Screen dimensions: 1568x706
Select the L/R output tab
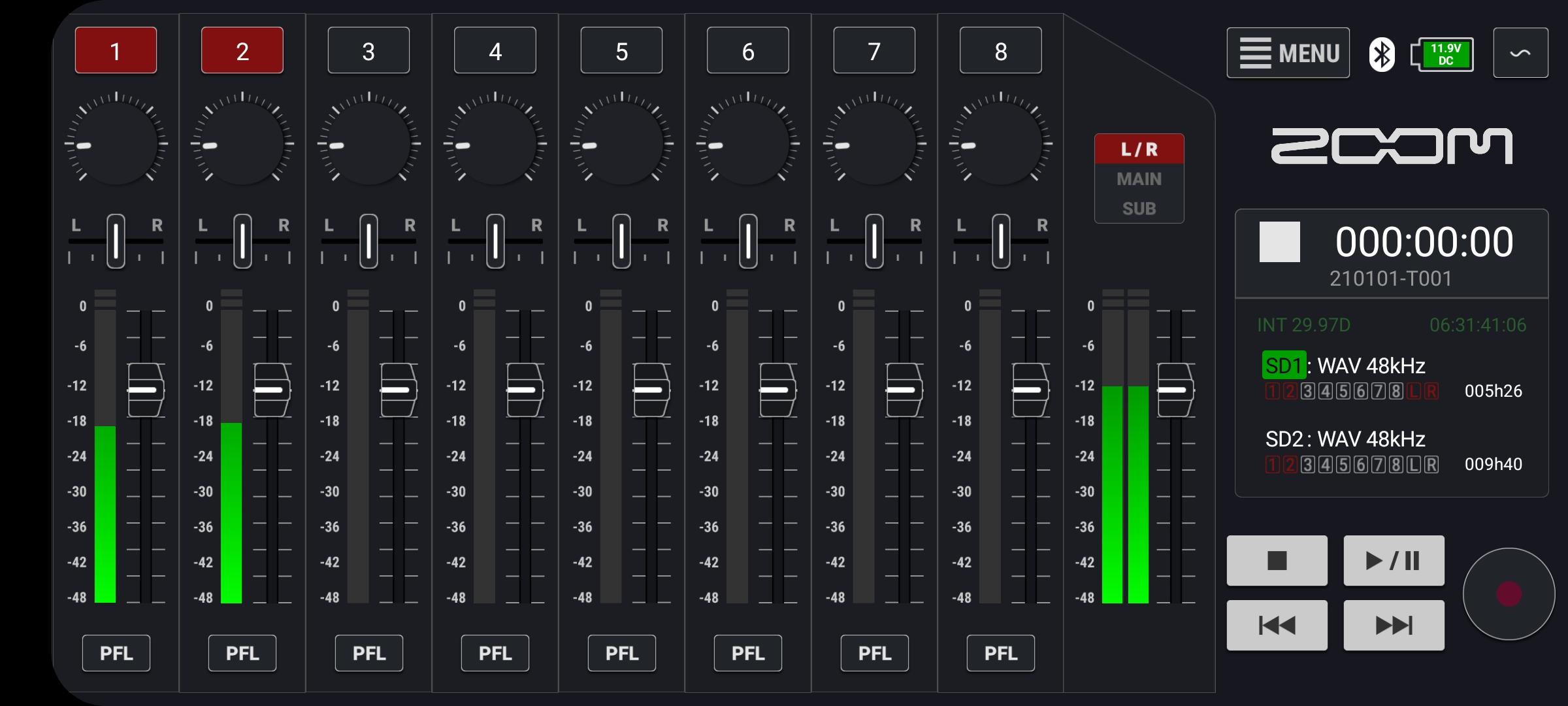click(1139, 149)
